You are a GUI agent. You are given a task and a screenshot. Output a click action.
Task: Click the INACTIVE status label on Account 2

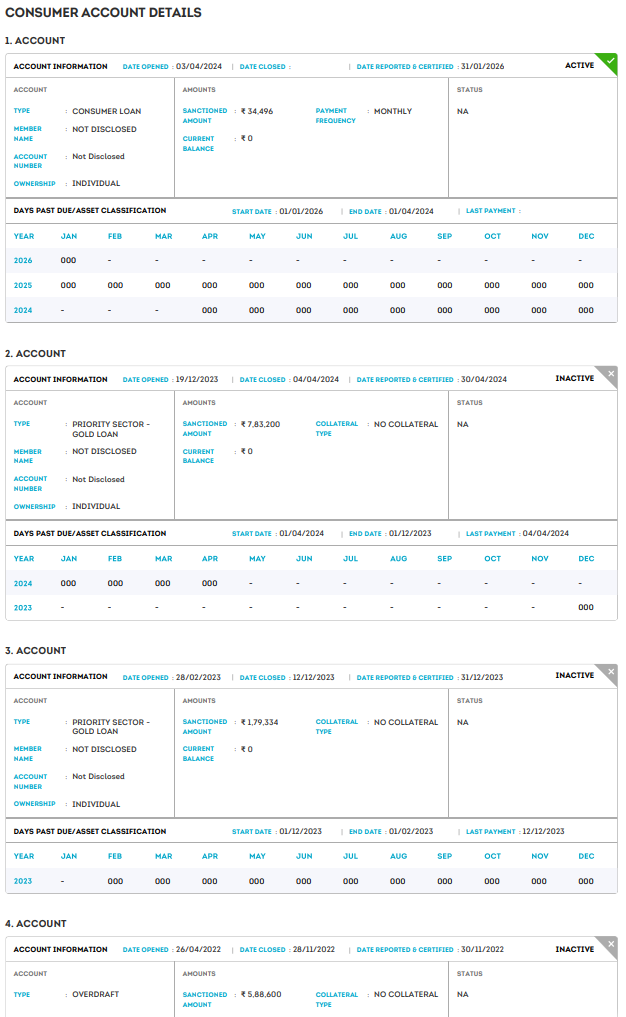pos(574,379)
